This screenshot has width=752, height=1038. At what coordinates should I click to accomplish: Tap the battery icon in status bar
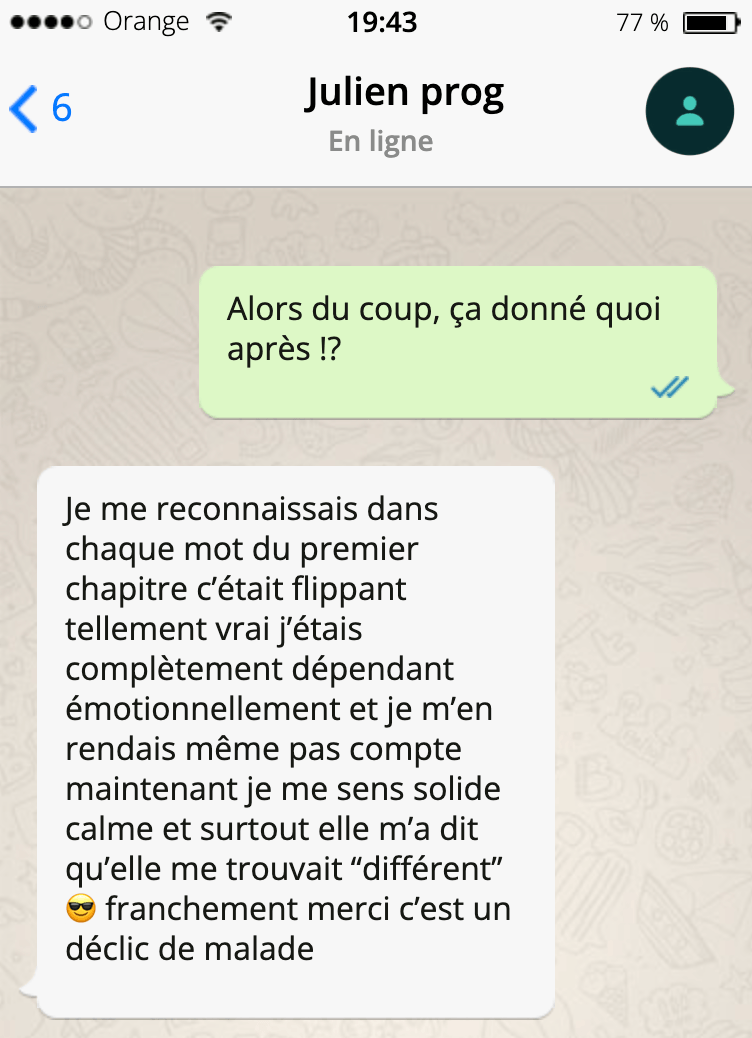point(711,23)
